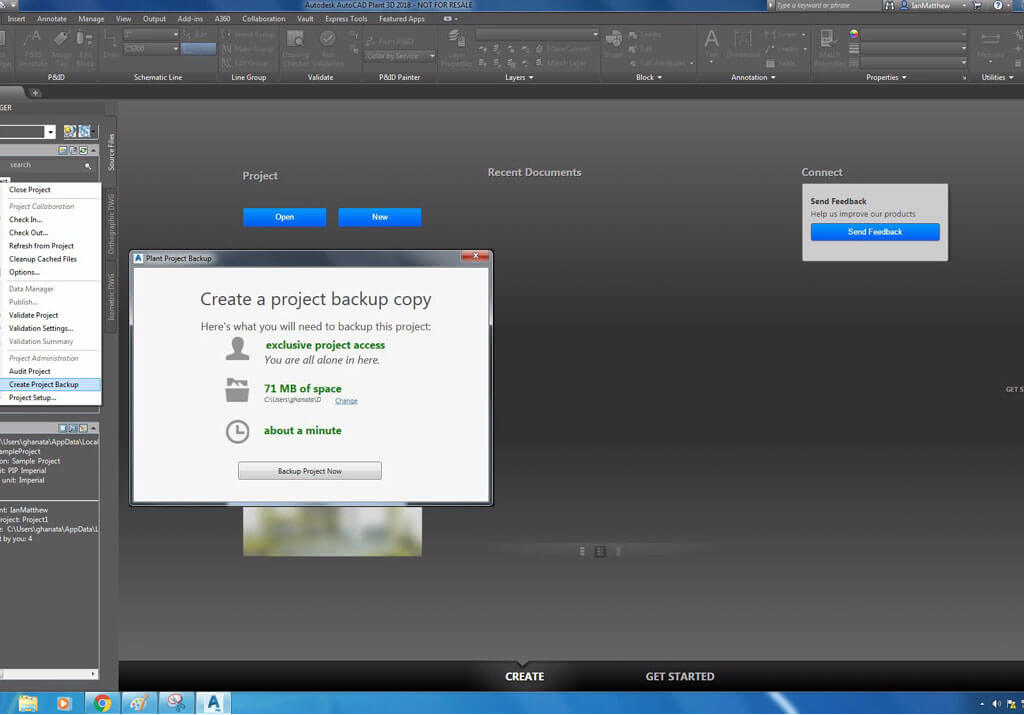Open Google Chrome from the taskbar
1024x715 pixels.
point(102,703)
